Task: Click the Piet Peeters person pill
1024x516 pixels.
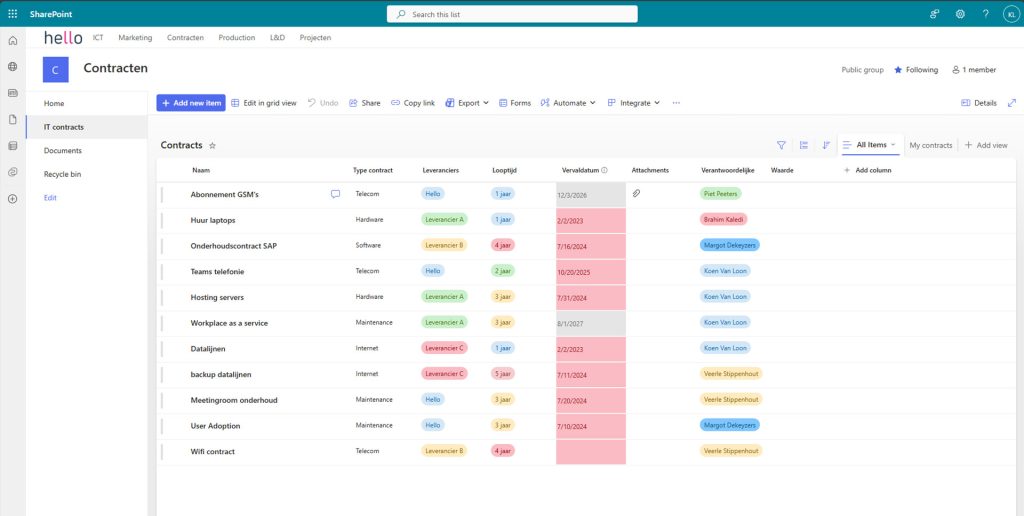Action: point(721,194)
